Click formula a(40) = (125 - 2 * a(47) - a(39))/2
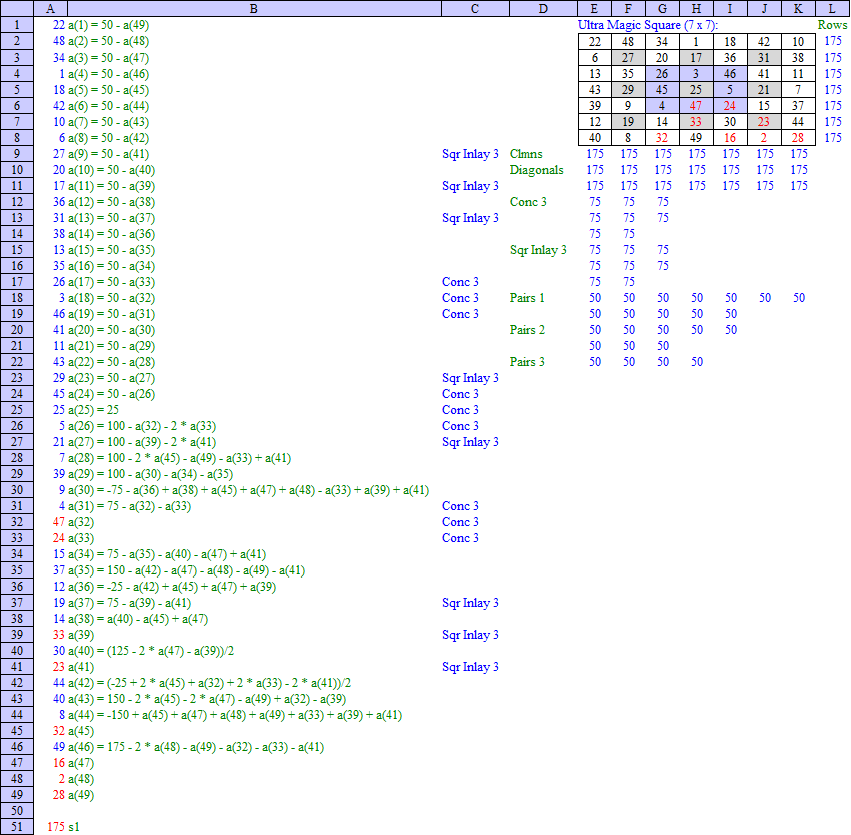 (151, 651)
